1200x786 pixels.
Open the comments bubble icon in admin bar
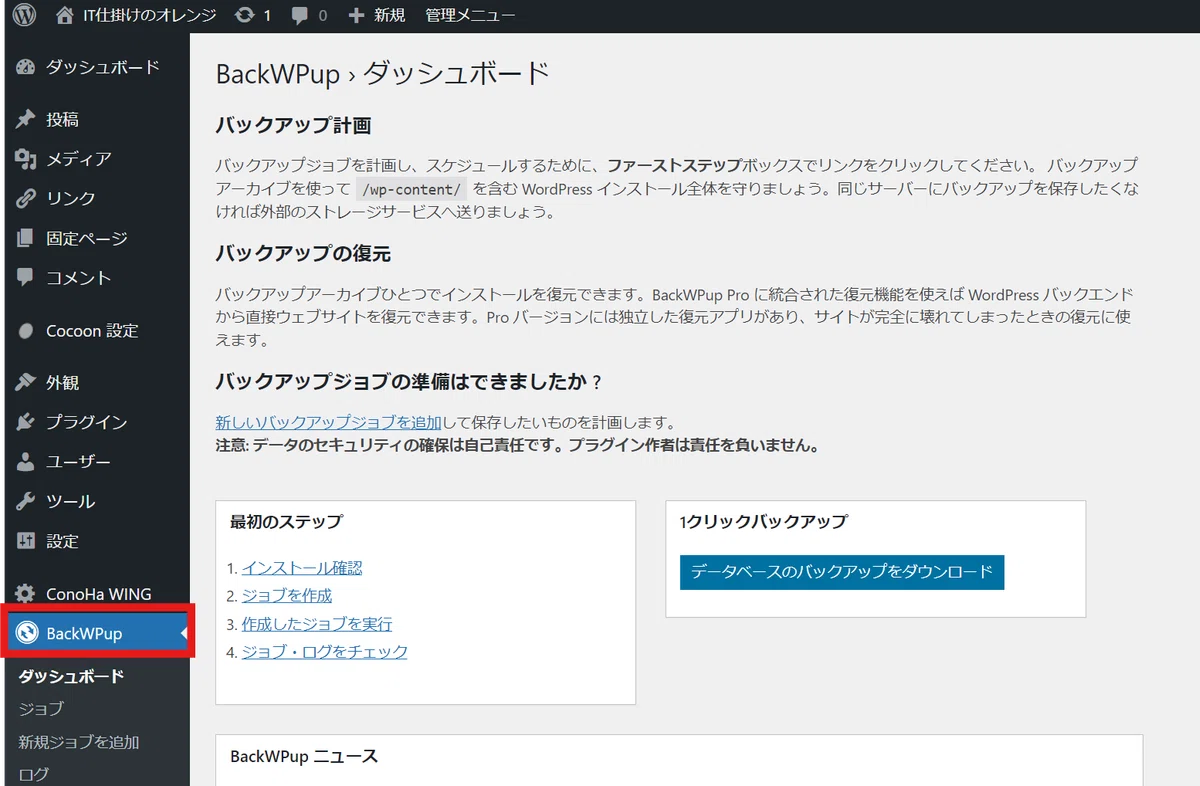click(300, 16)
